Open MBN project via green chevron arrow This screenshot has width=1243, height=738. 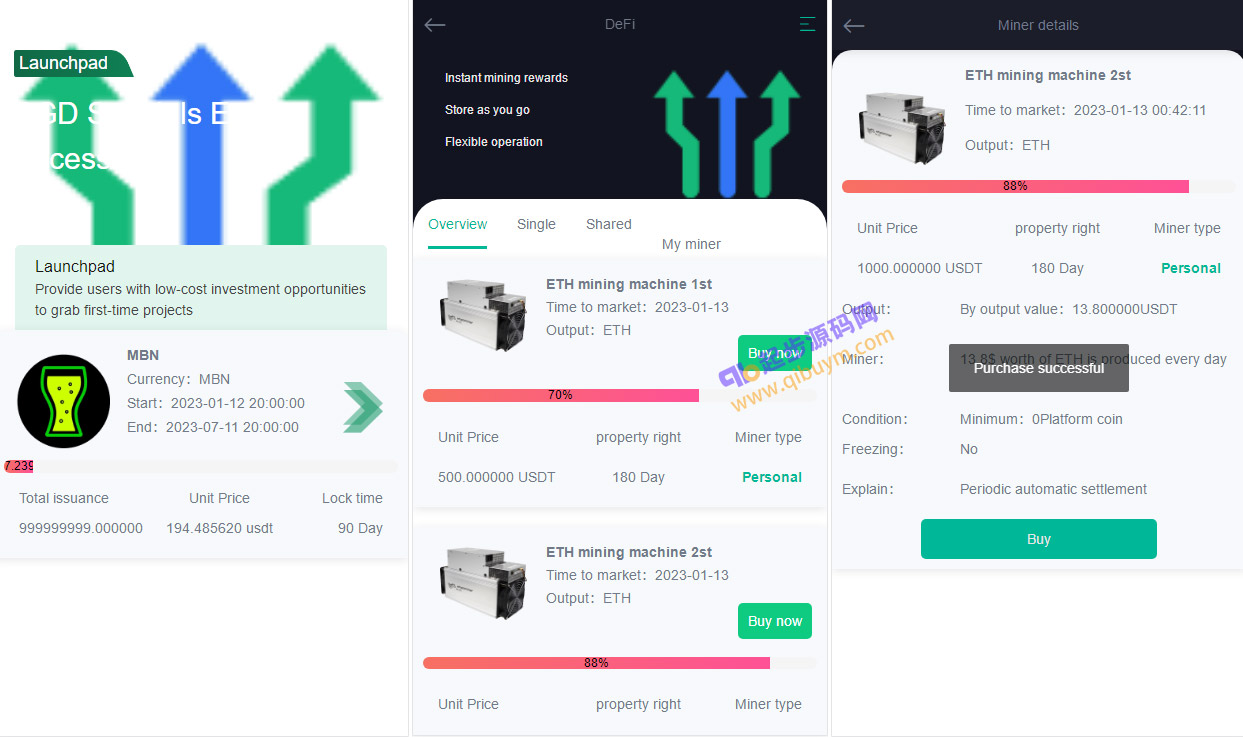(x=362, y=406)
